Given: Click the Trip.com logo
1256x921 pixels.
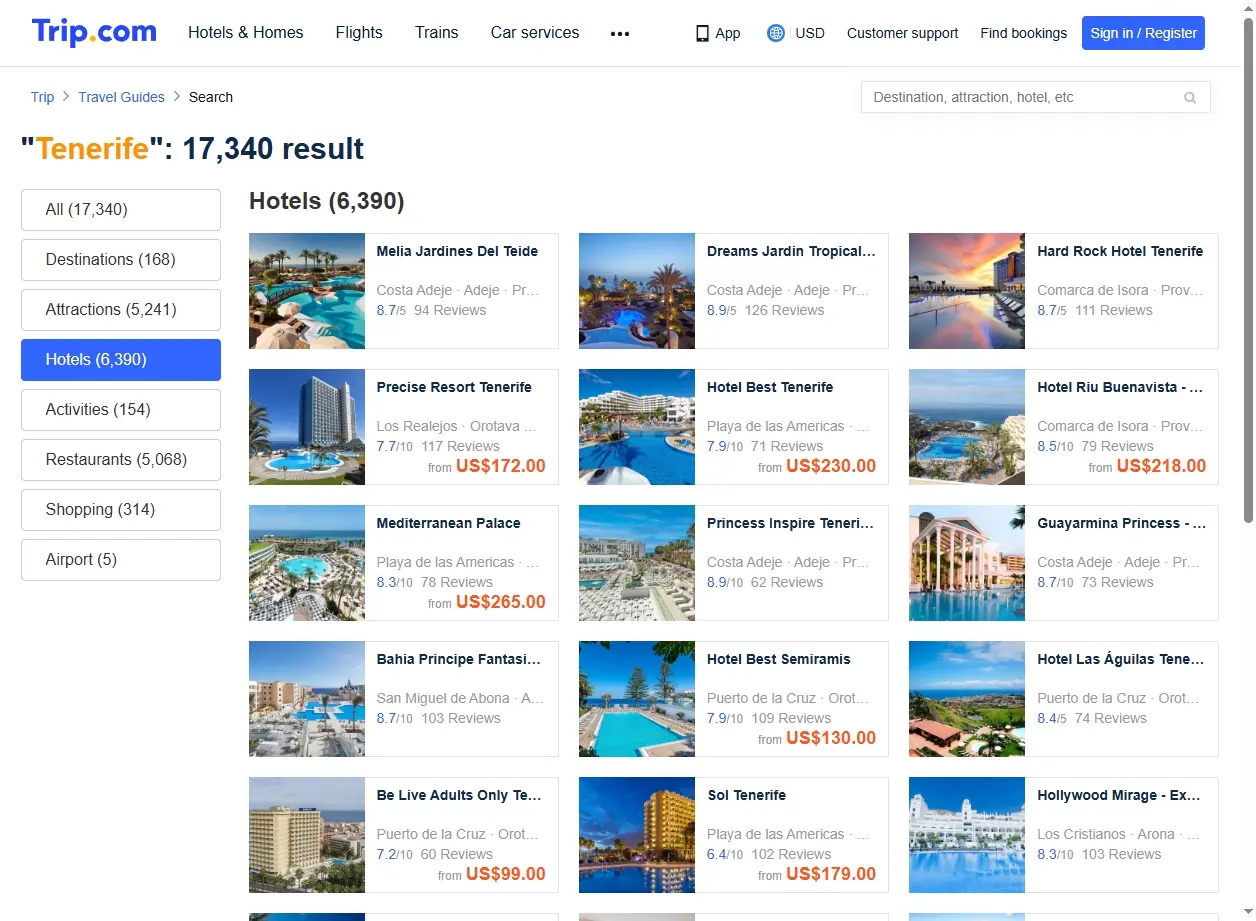Looking at the screenshot, I should click(94, 32).
